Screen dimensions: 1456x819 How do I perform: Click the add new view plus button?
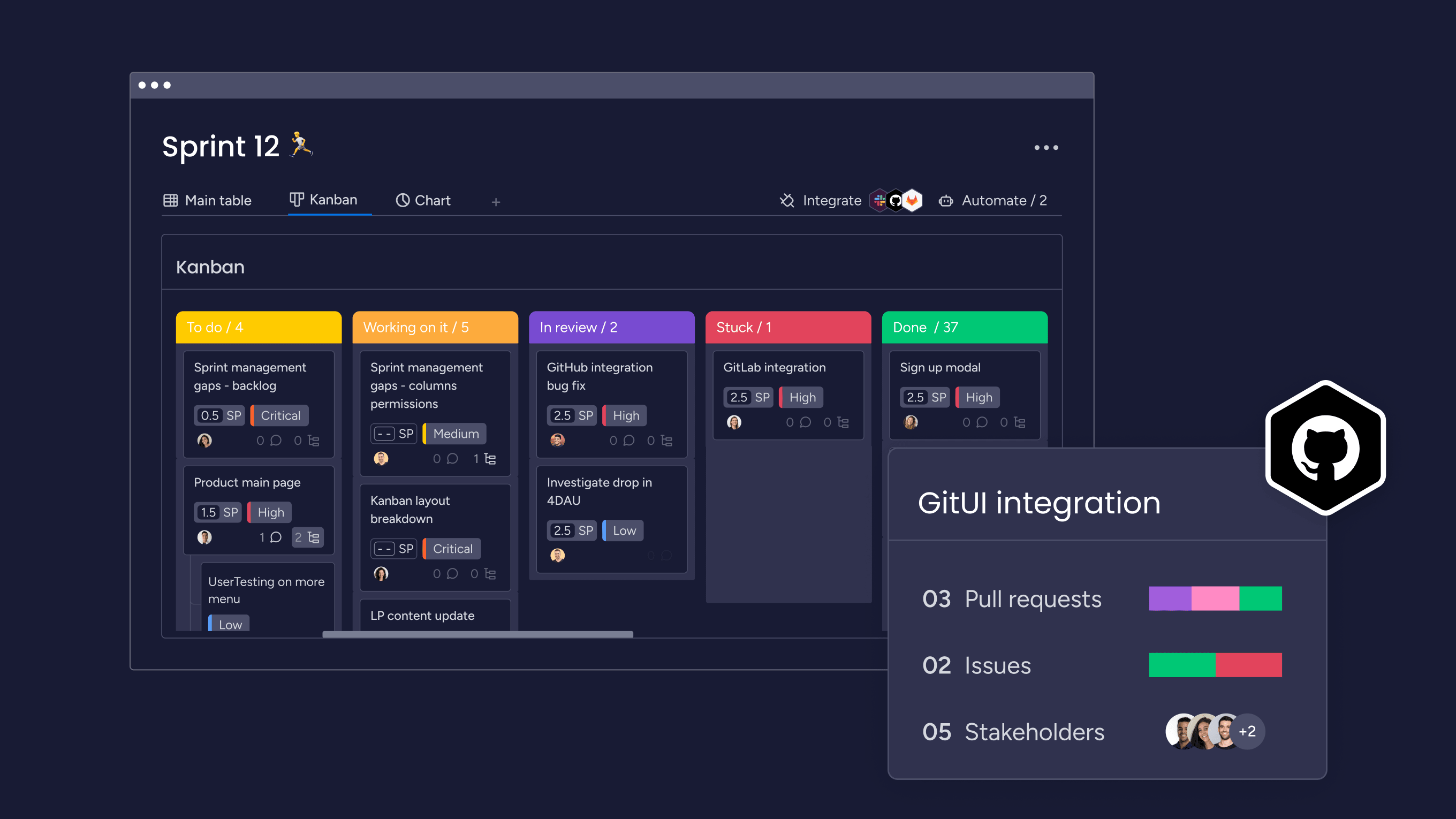click(x=496, y=200)
